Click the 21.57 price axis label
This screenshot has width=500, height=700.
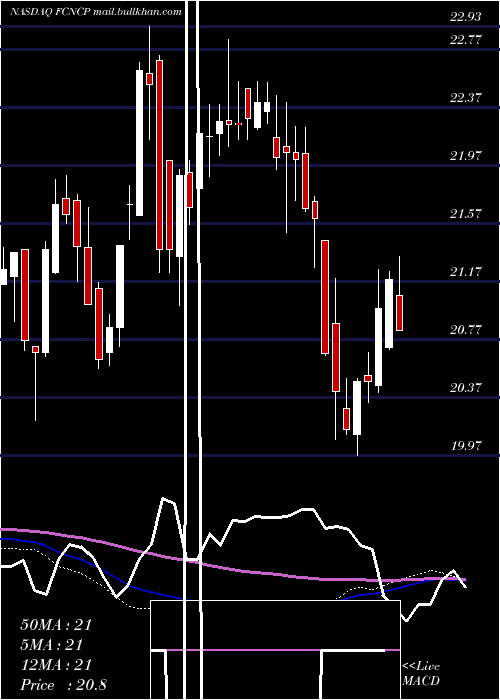(466, 213)
